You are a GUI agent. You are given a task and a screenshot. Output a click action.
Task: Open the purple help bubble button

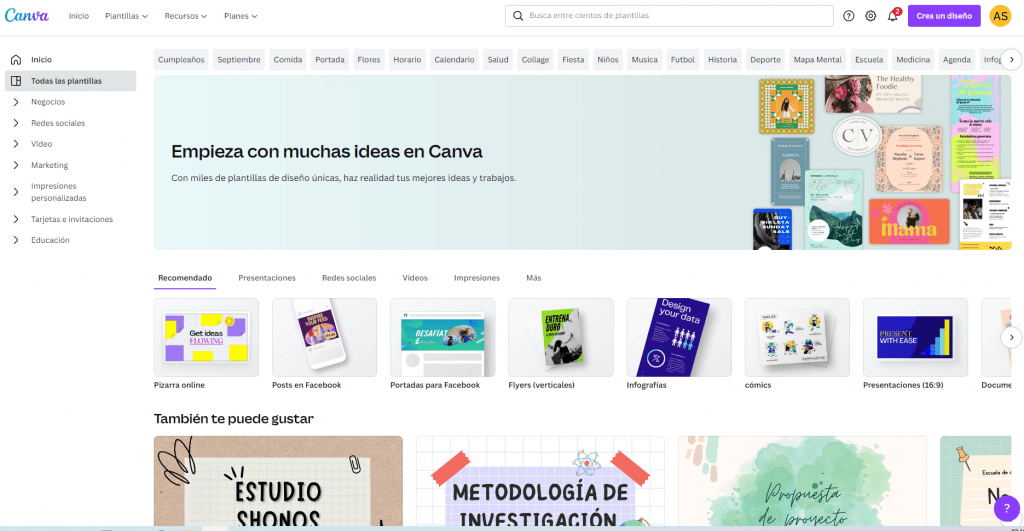pos(1006,509)
